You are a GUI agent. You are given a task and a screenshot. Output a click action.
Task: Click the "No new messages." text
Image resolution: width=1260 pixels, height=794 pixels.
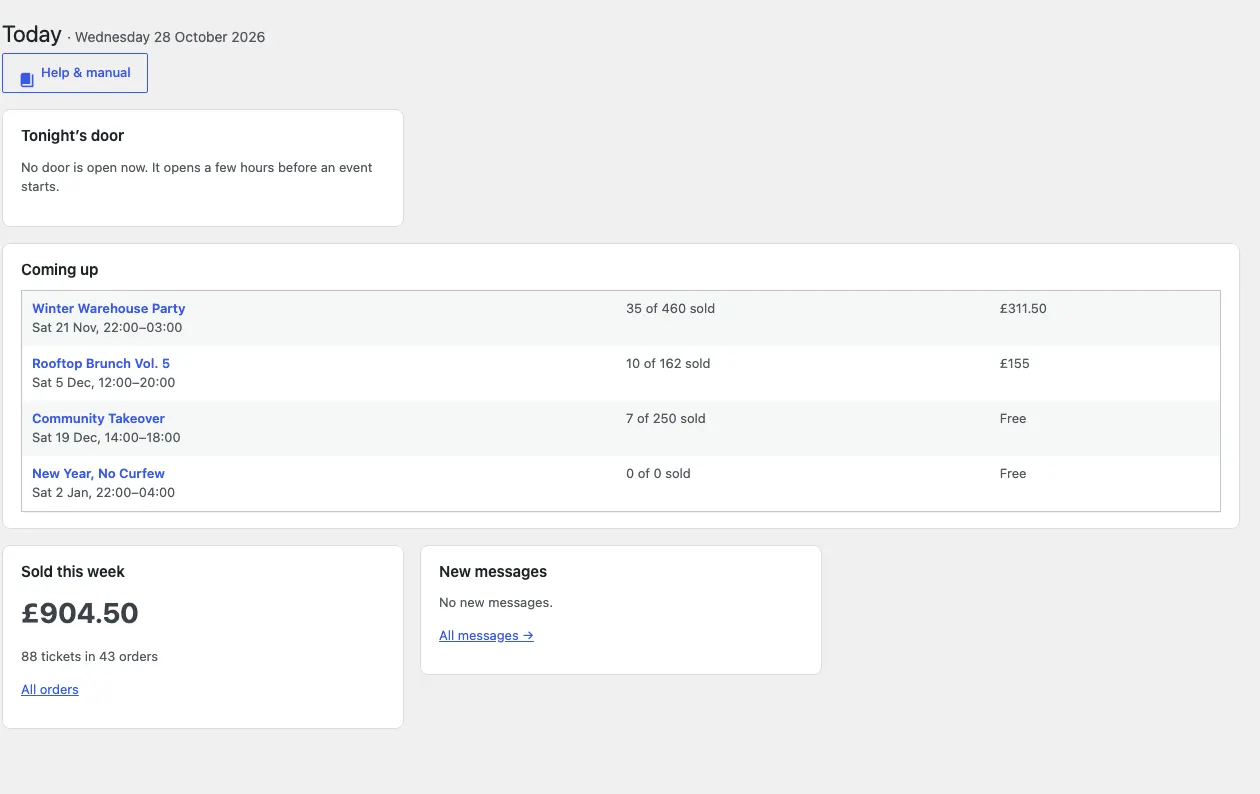point(496,603)
